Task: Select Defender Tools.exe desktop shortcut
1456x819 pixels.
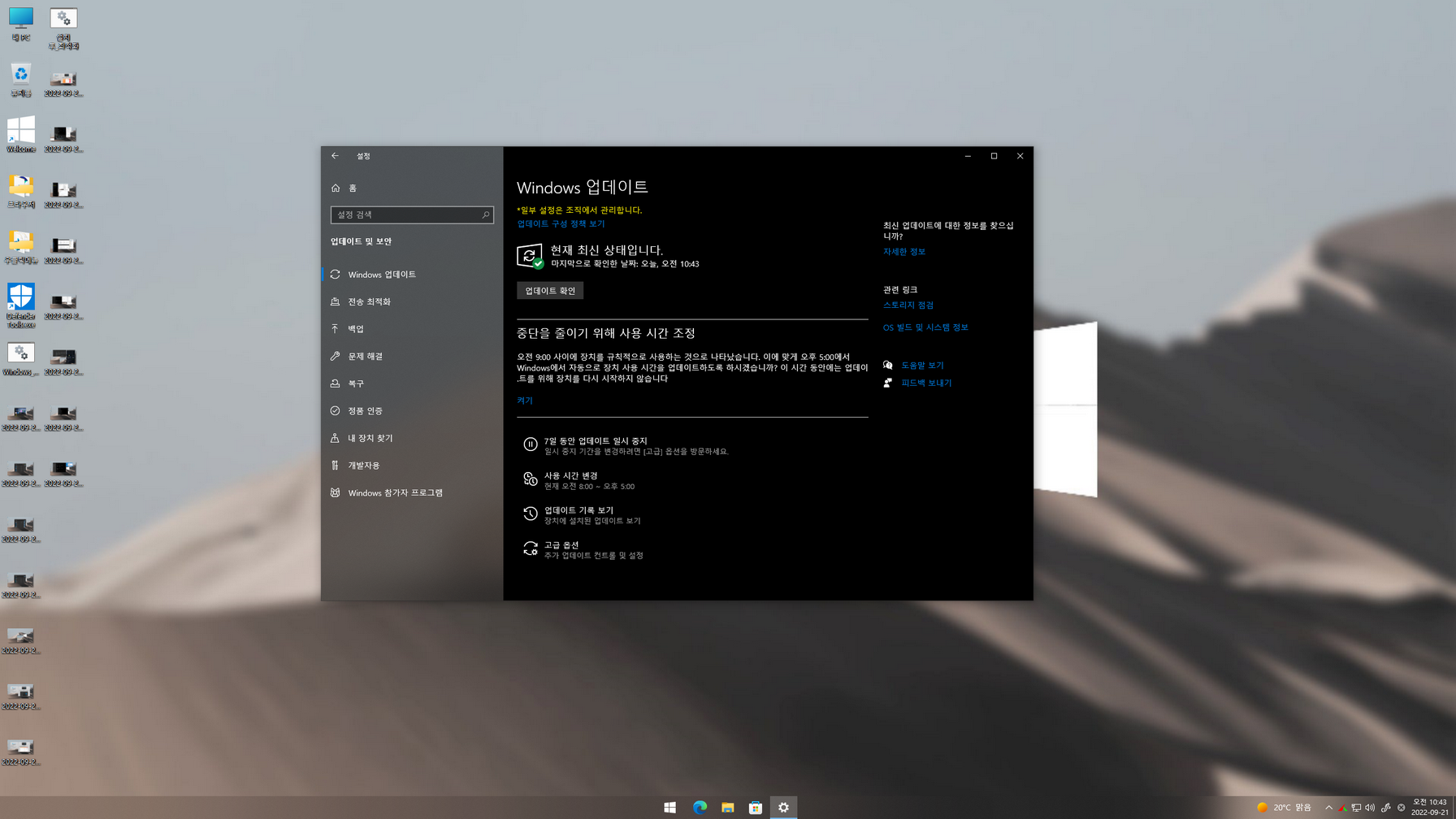Action: 21,305
